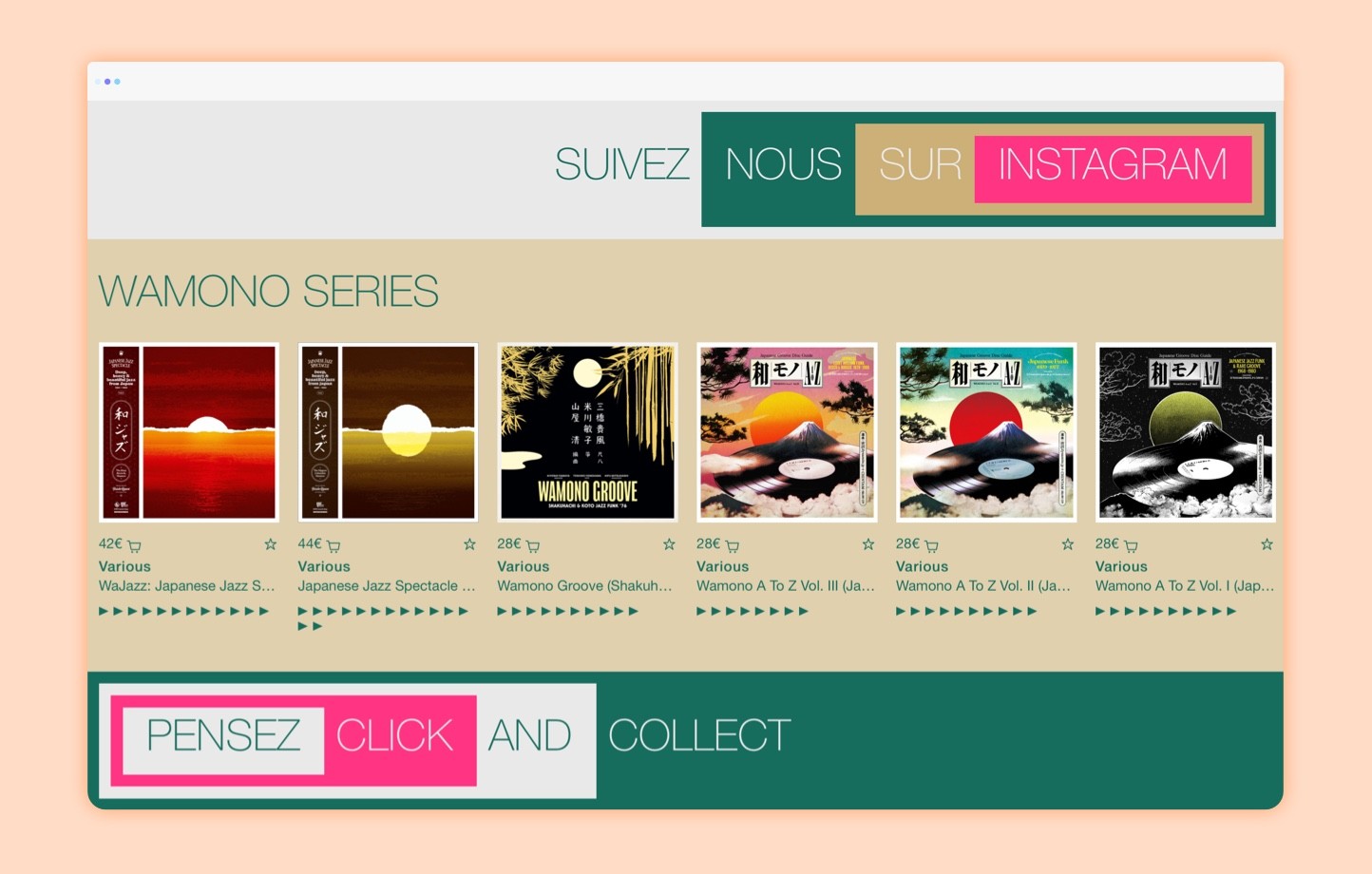Star the Japanese Jazz Spectacle album
Viewport: 1372px width, 874px height.
[x=469, y=544]
